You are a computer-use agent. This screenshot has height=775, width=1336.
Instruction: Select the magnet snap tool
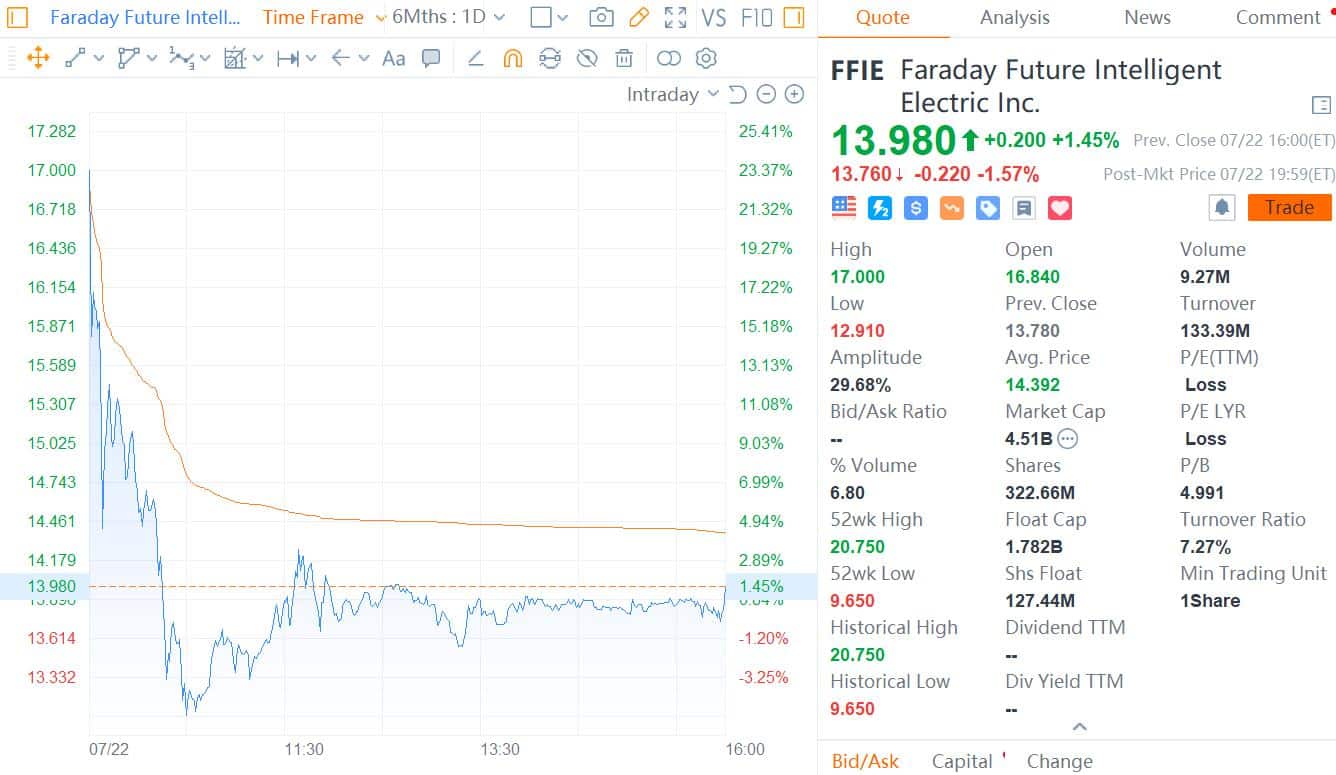pos(512,58)
